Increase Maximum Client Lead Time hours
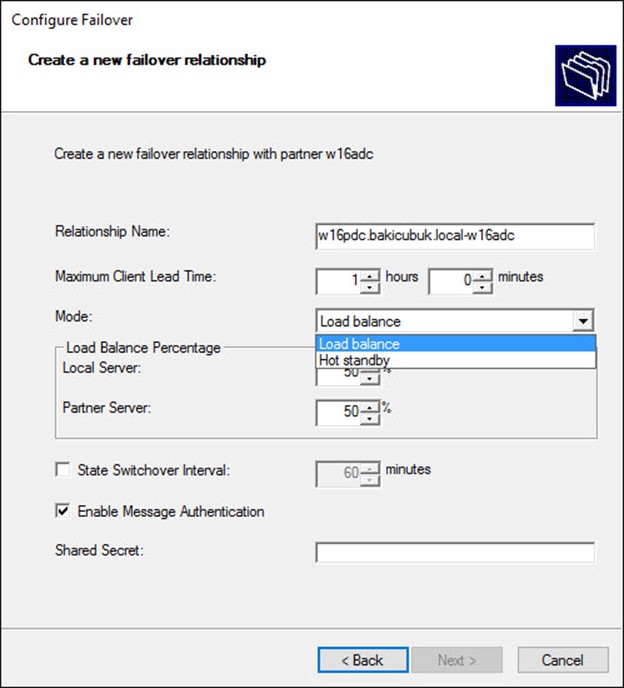 [370, 275]
